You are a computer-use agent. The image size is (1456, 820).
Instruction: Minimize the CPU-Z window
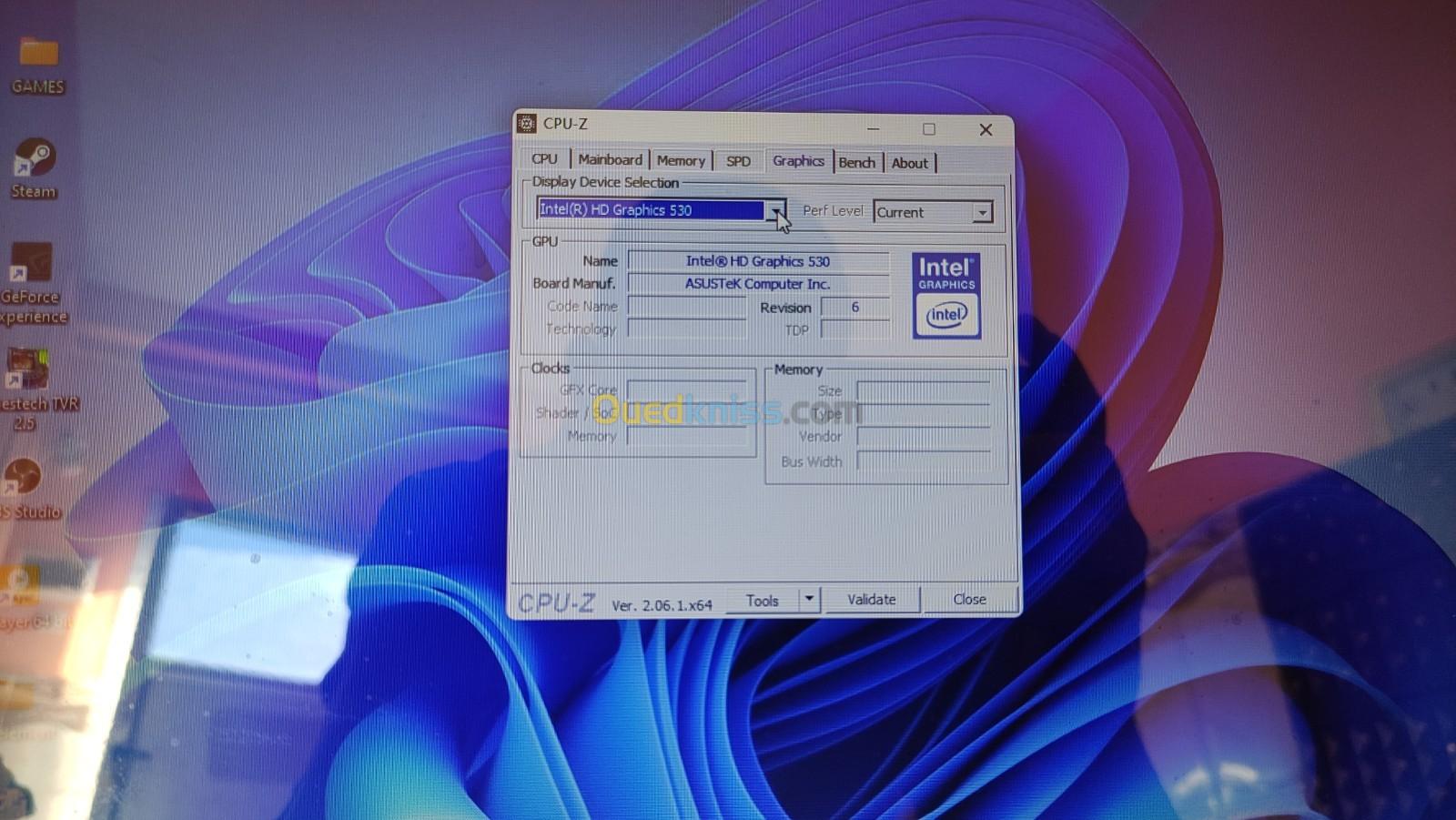pos(873,128)
